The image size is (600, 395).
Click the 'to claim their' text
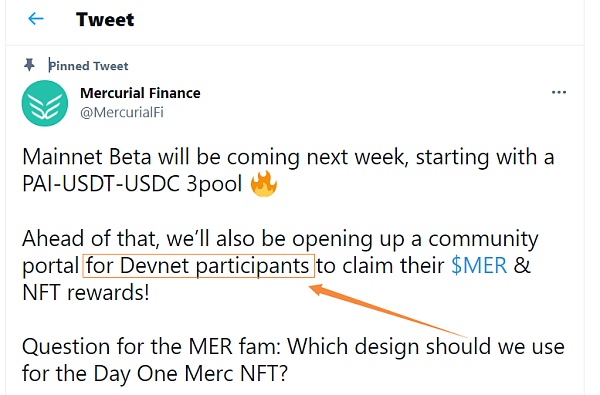click(x=380, y=266)
